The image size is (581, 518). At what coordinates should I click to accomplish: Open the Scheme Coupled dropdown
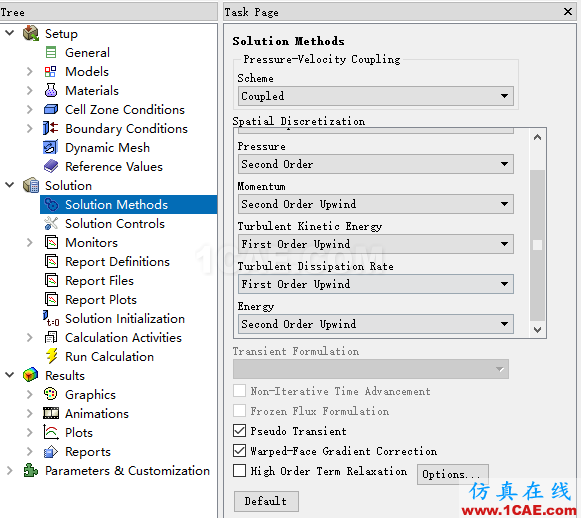tap(375, 96)
